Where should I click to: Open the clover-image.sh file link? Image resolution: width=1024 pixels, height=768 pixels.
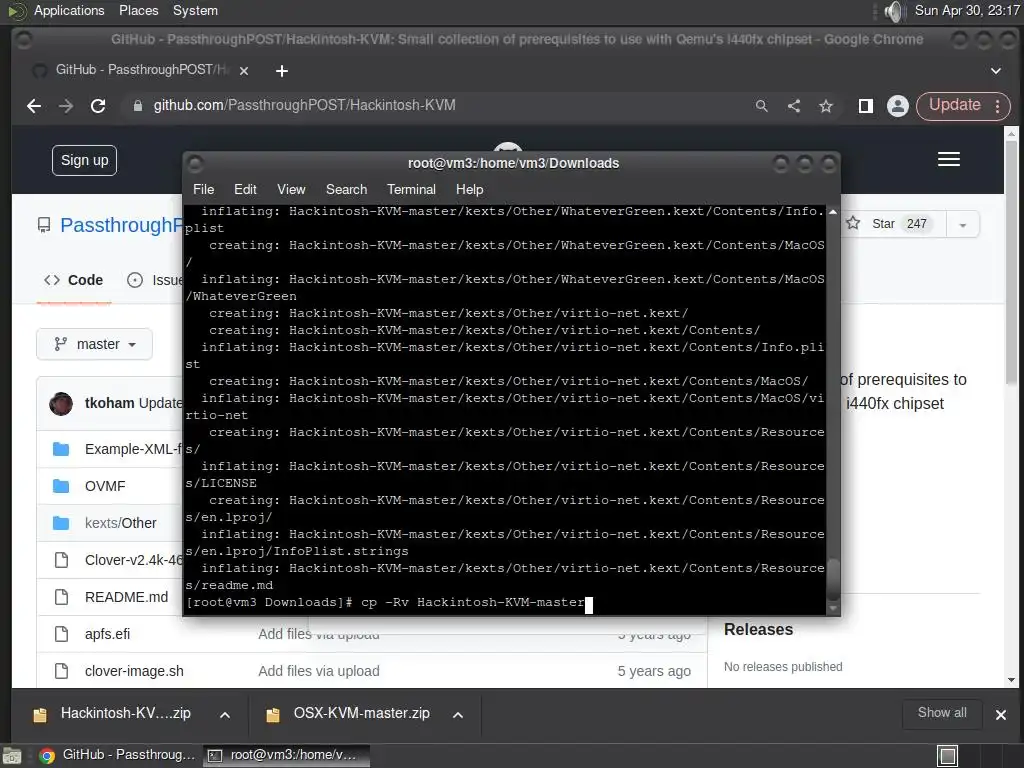[134, 671]
